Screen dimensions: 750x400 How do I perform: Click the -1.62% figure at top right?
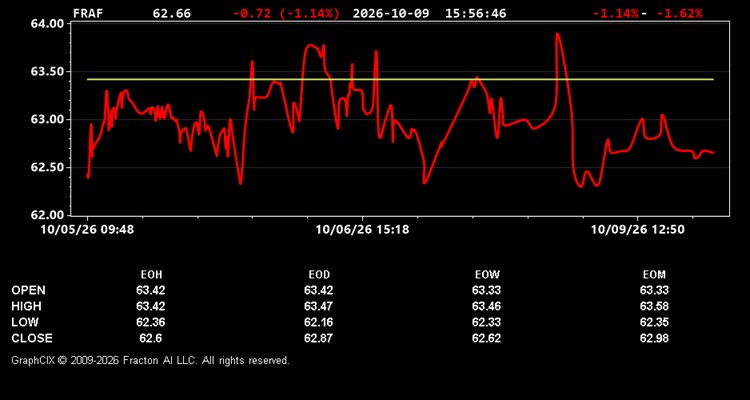[x=680, y=13]
